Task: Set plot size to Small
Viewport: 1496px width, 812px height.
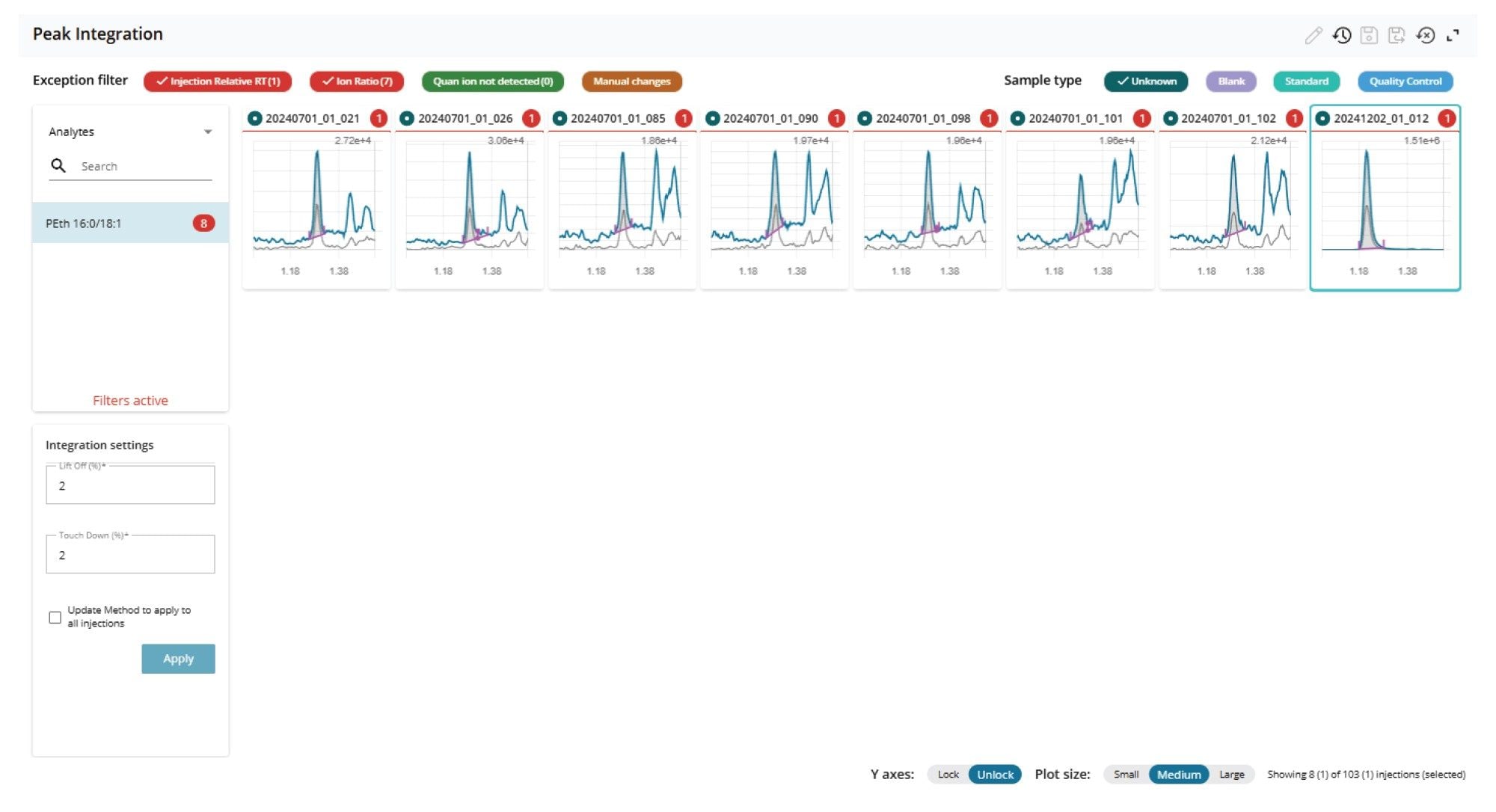Action: (1126, 775)
